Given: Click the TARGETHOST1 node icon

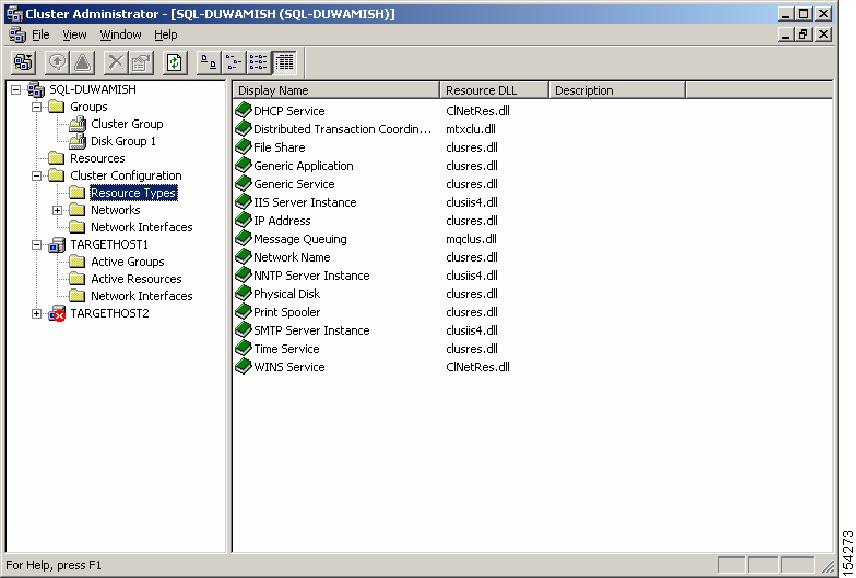Looking at the screenshot, I should (x=57, y=245).
